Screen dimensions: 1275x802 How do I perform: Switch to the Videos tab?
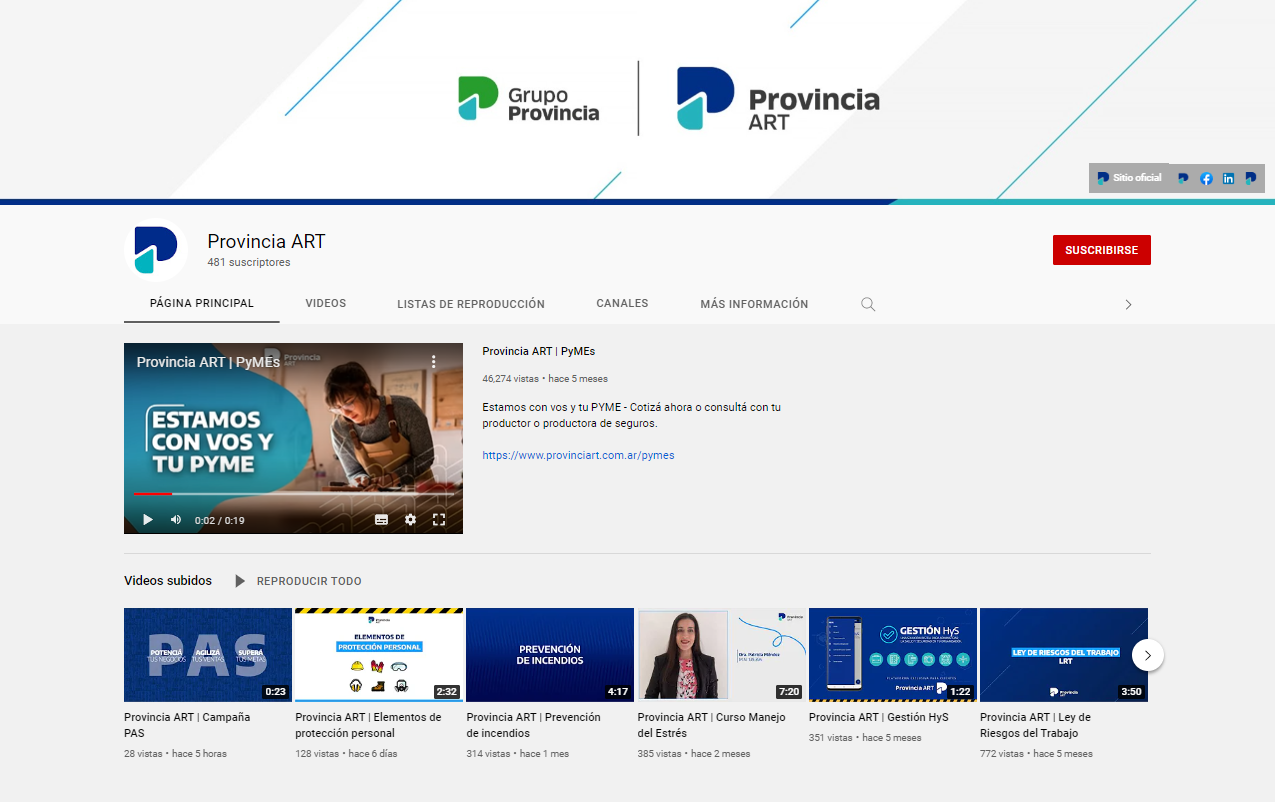[325, 304]
